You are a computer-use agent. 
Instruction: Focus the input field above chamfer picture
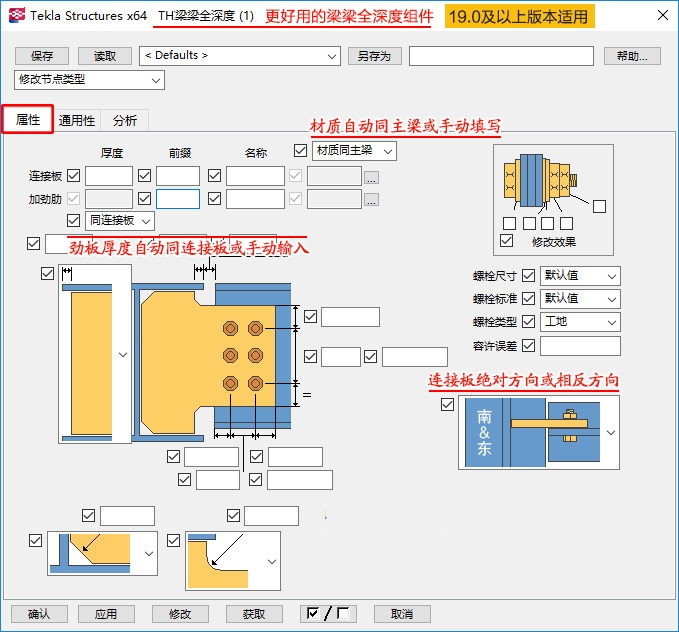(x=127, y=516)
